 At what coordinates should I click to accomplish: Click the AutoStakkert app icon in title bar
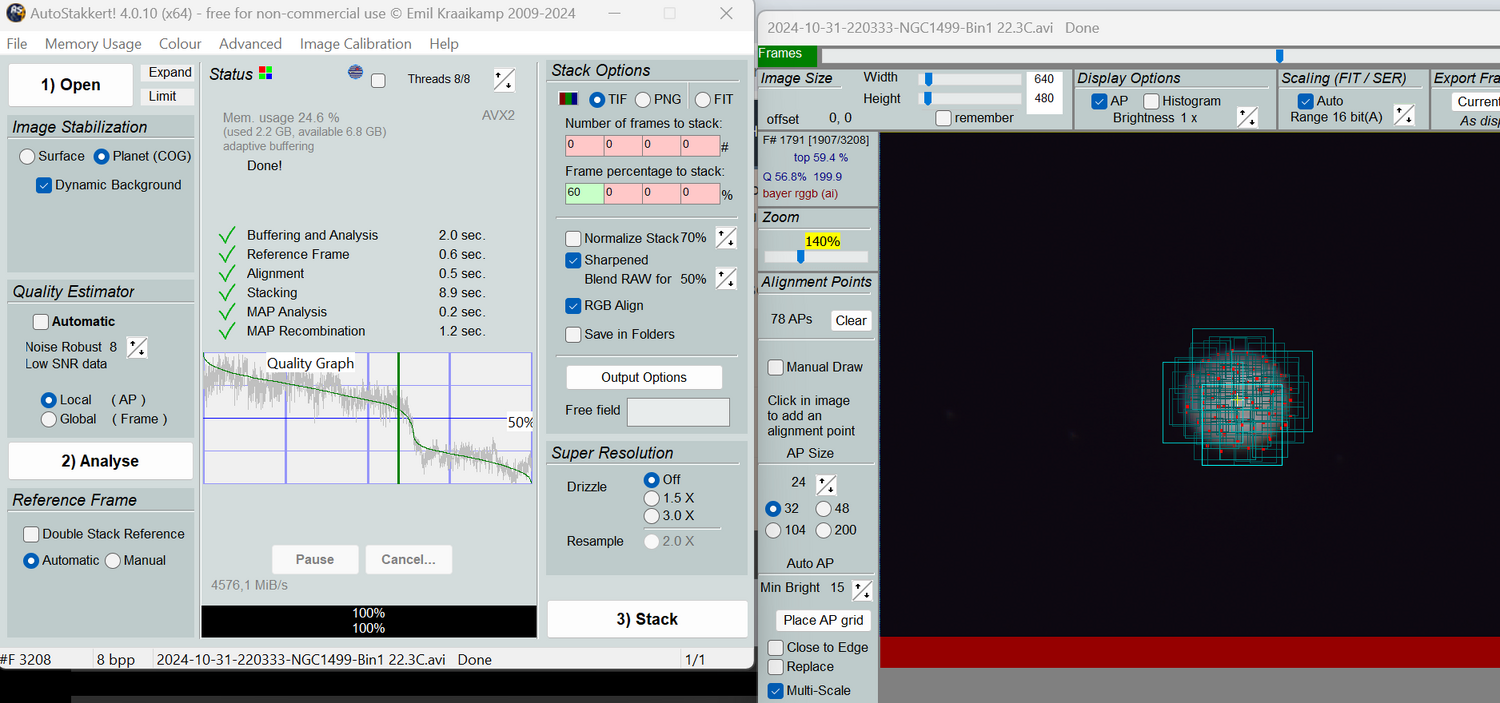15,13
